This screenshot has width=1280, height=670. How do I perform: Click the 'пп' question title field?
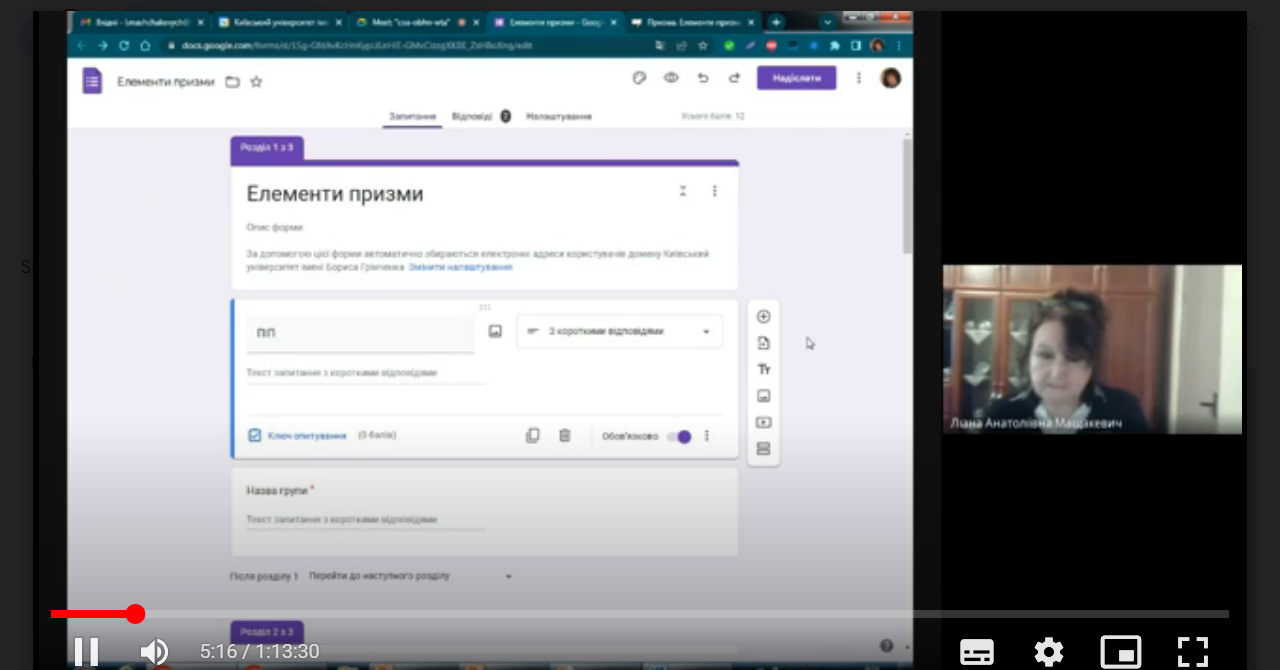pos(360,334)
